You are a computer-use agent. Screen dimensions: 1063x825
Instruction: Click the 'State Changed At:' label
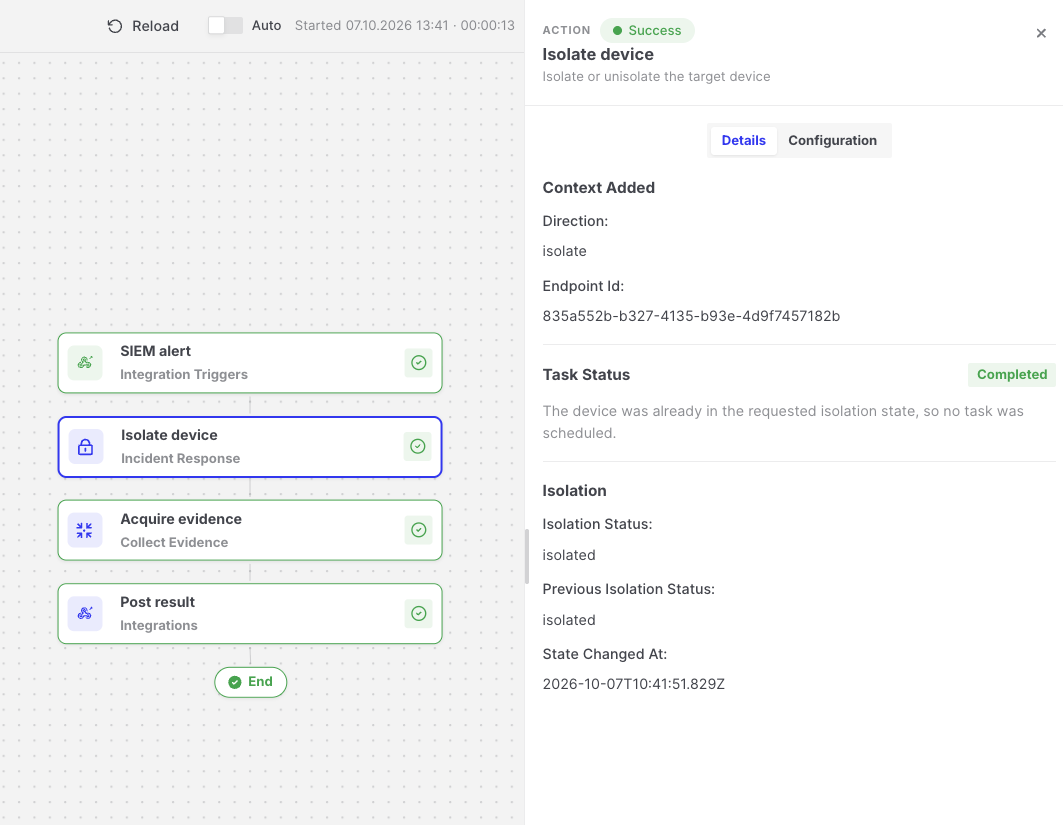coord(605,654)
